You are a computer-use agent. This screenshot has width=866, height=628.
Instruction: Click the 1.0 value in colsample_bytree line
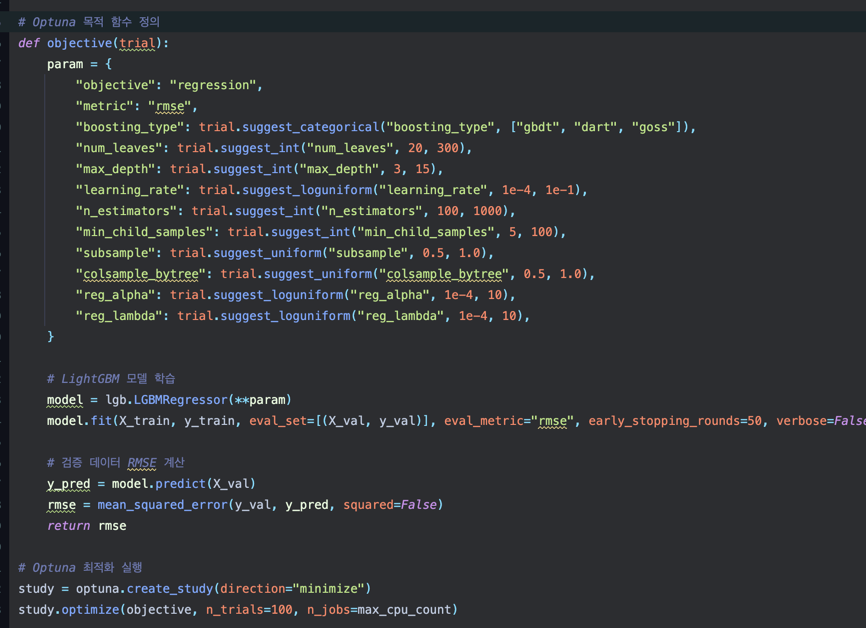point(571,274)
